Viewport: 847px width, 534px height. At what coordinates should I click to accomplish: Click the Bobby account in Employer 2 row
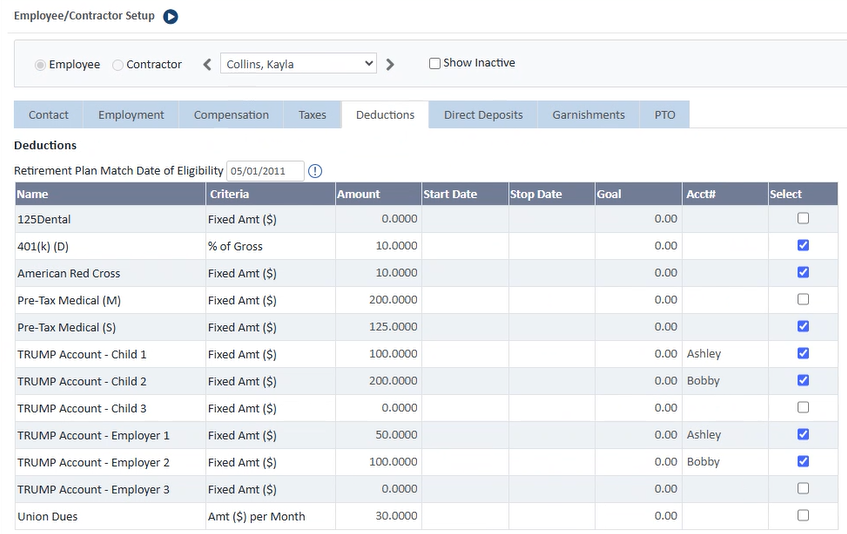pos(703,462)
